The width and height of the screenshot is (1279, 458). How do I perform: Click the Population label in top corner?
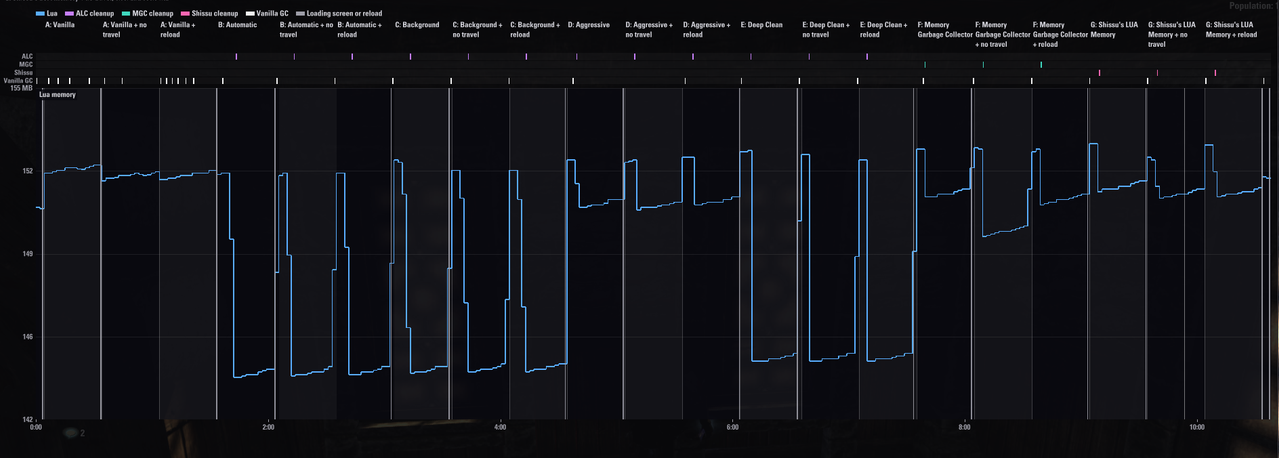tap(1256, 5)
